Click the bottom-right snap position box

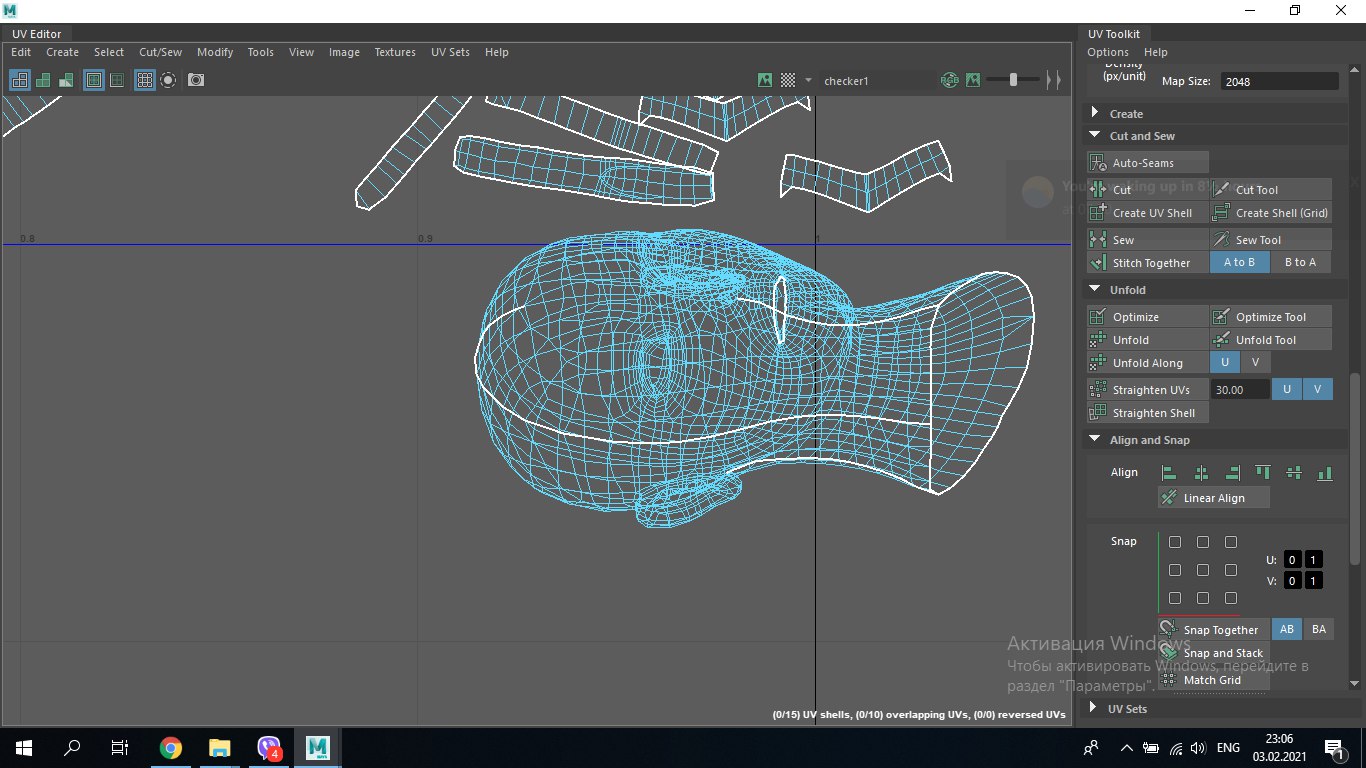tap(1231, 598)
